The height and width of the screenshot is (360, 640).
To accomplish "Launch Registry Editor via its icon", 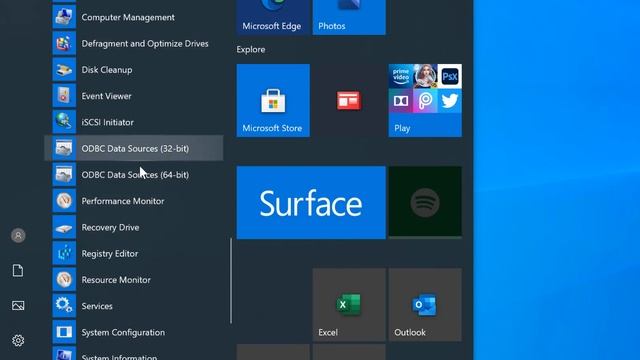I will click(64, 253).
